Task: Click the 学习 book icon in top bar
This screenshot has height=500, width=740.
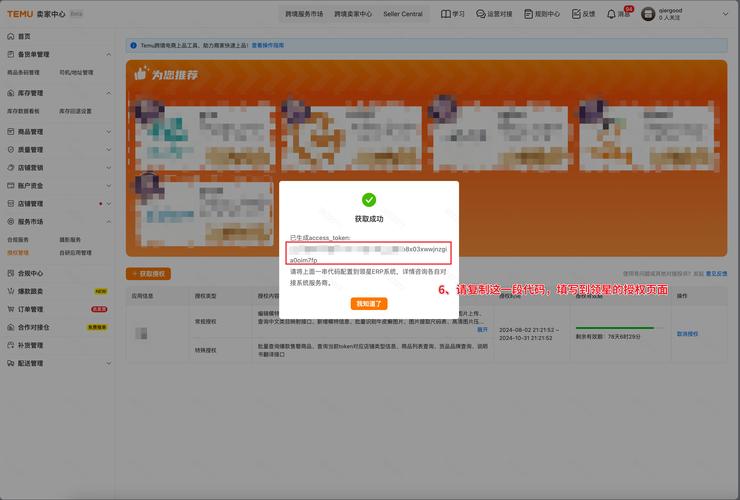Action: (446, 14)
